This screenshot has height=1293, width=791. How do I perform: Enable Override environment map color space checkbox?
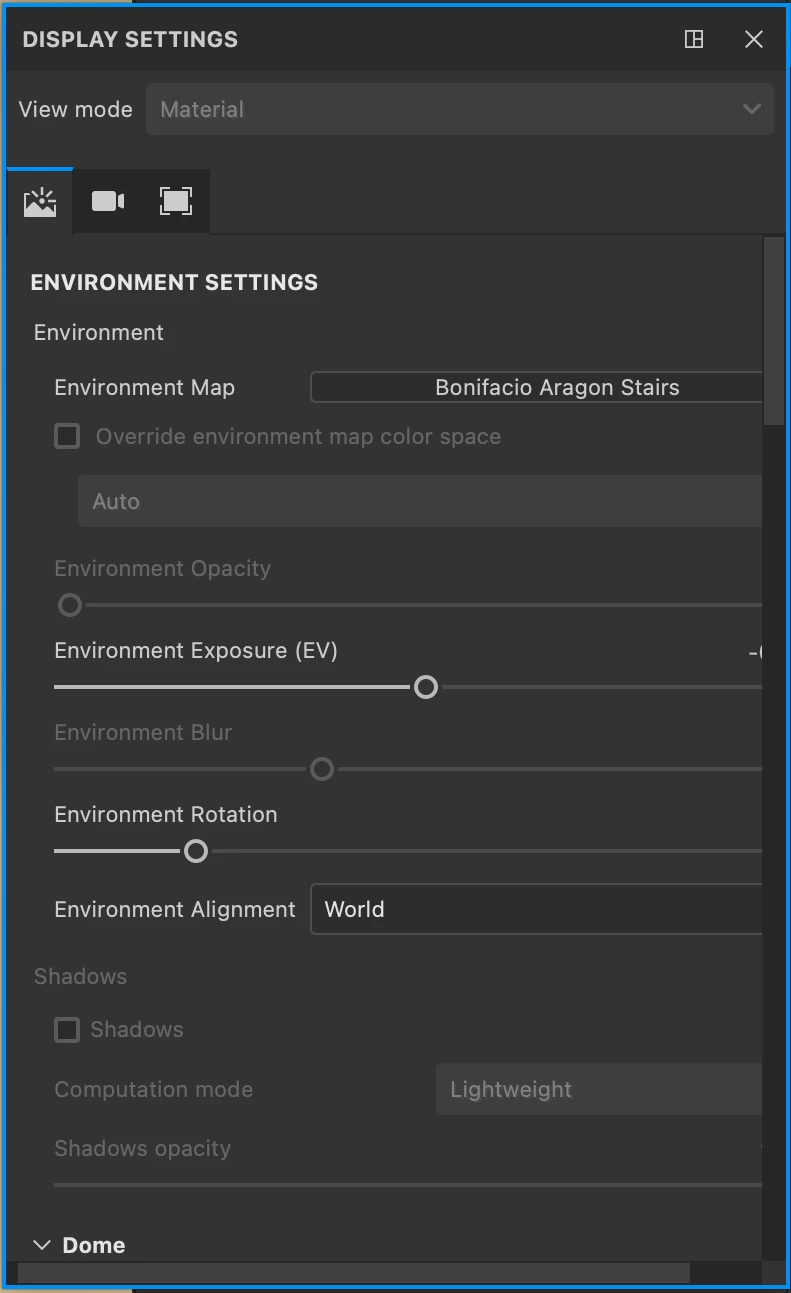(x=67, y=436)
